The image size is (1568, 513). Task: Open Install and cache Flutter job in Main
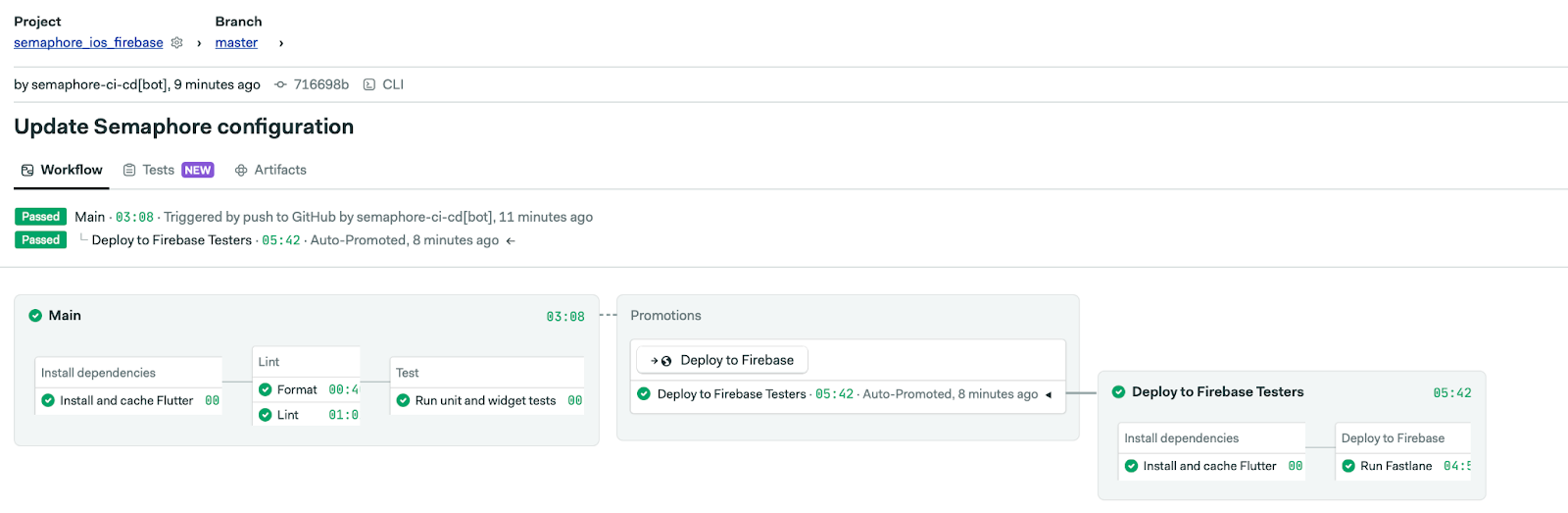point(128,400)
